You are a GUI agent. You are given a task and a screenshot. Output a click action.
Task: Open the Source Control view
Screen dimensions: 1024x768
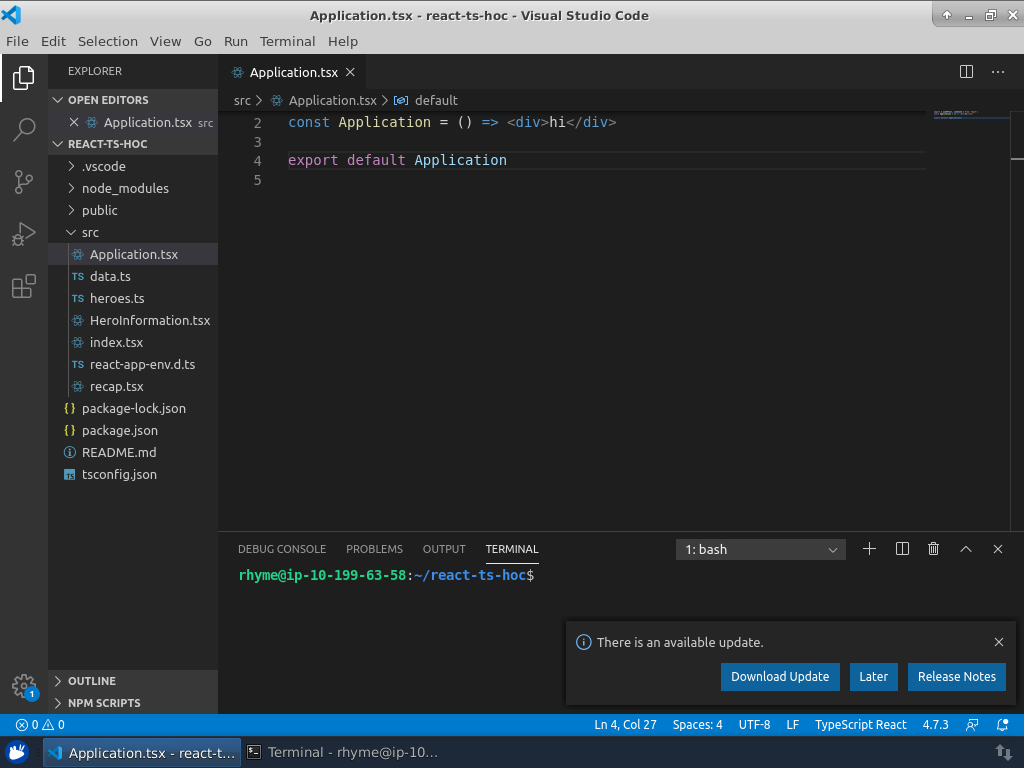[24, 182]
